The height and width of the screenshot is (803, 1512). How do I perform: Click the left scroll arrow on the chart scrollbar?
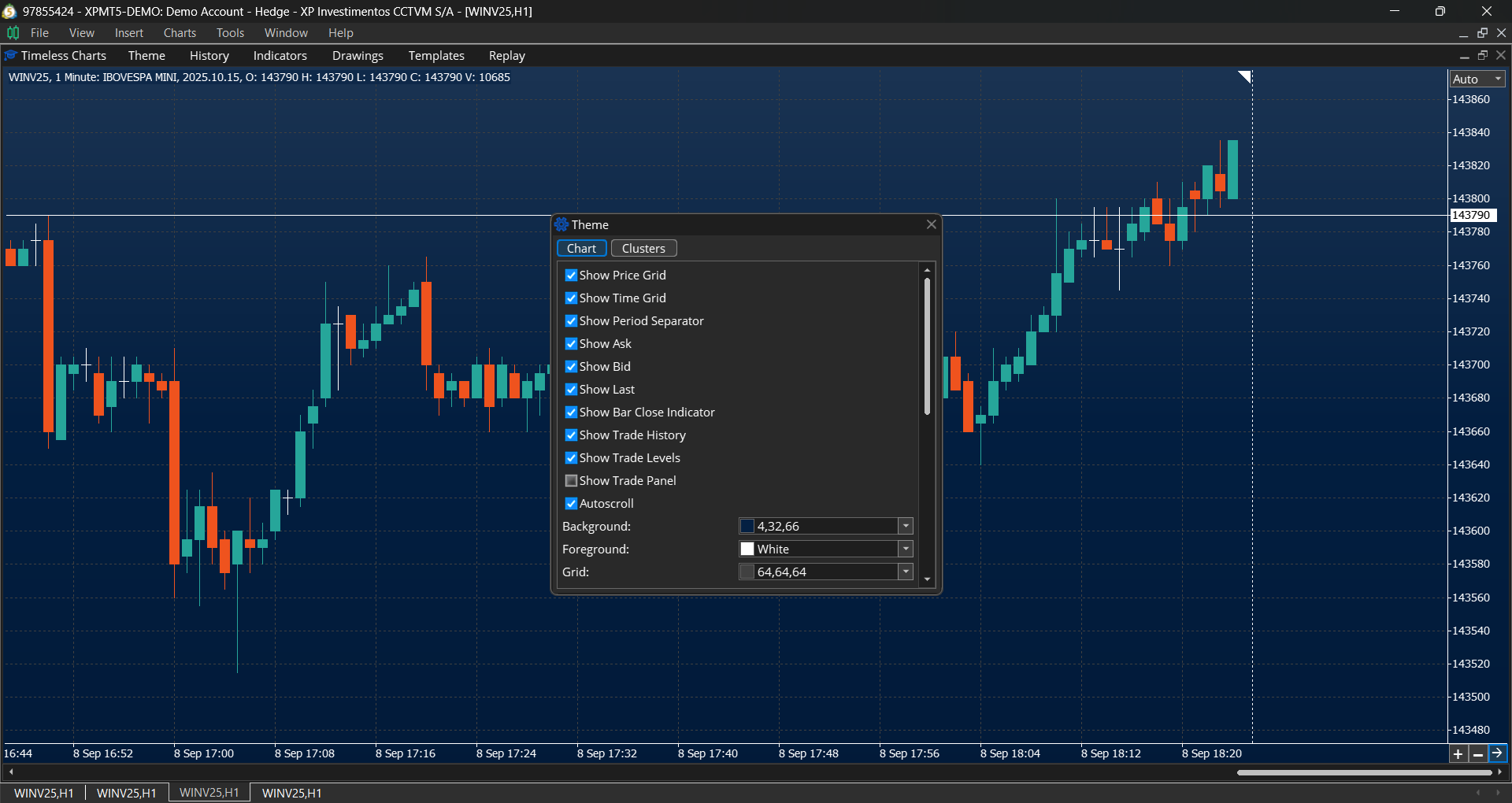[x=11, y=772]
